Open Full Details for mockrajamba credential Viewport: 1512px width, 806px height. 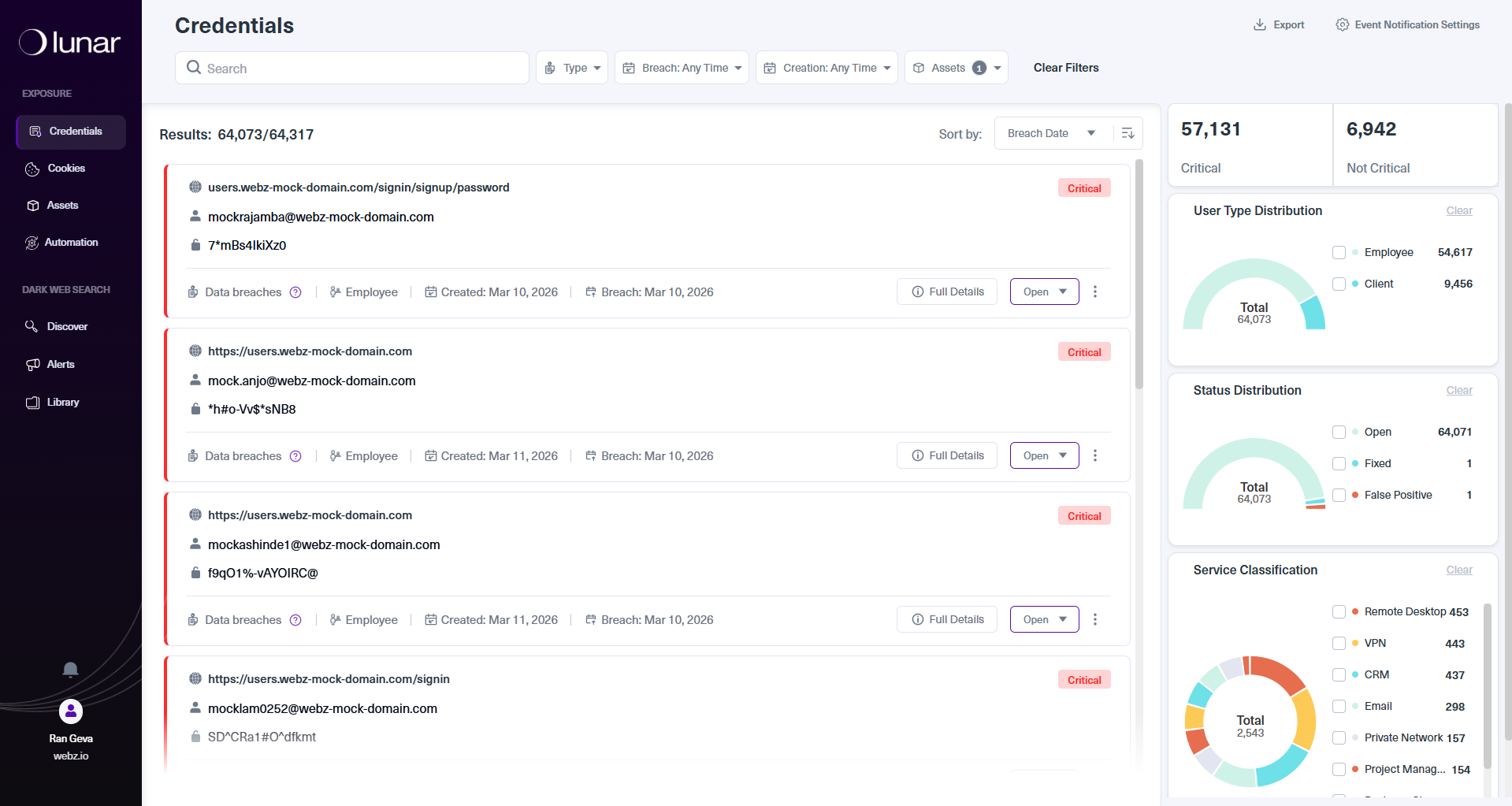click(x=947, y=292)
